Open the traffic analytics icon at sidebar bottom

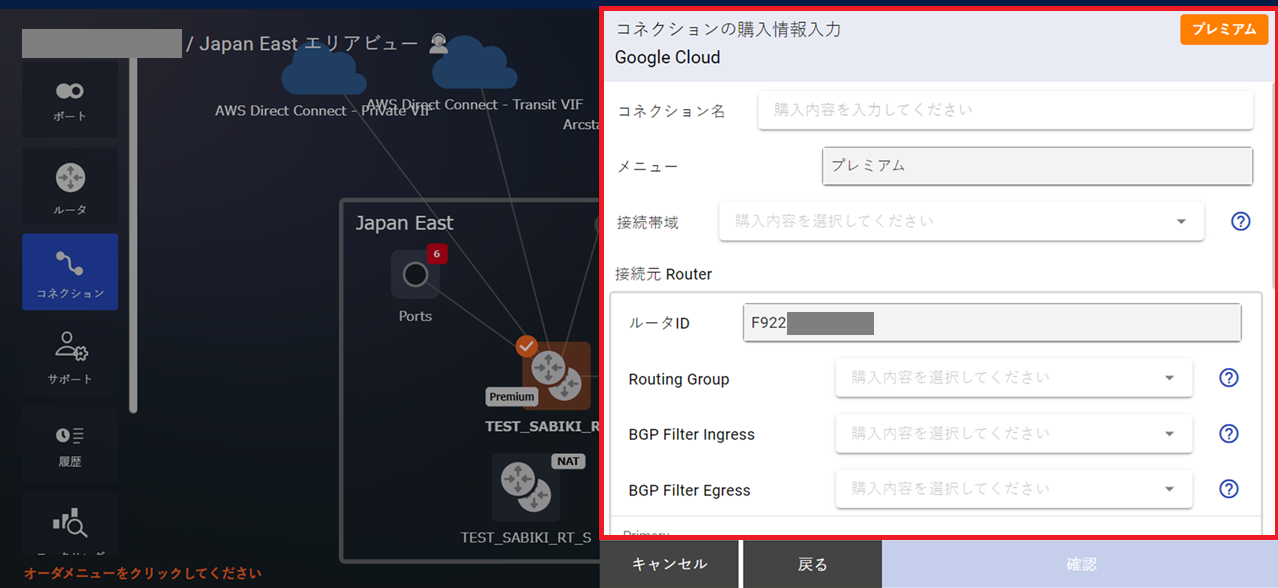pyautogui.click(x=70, y=525)
